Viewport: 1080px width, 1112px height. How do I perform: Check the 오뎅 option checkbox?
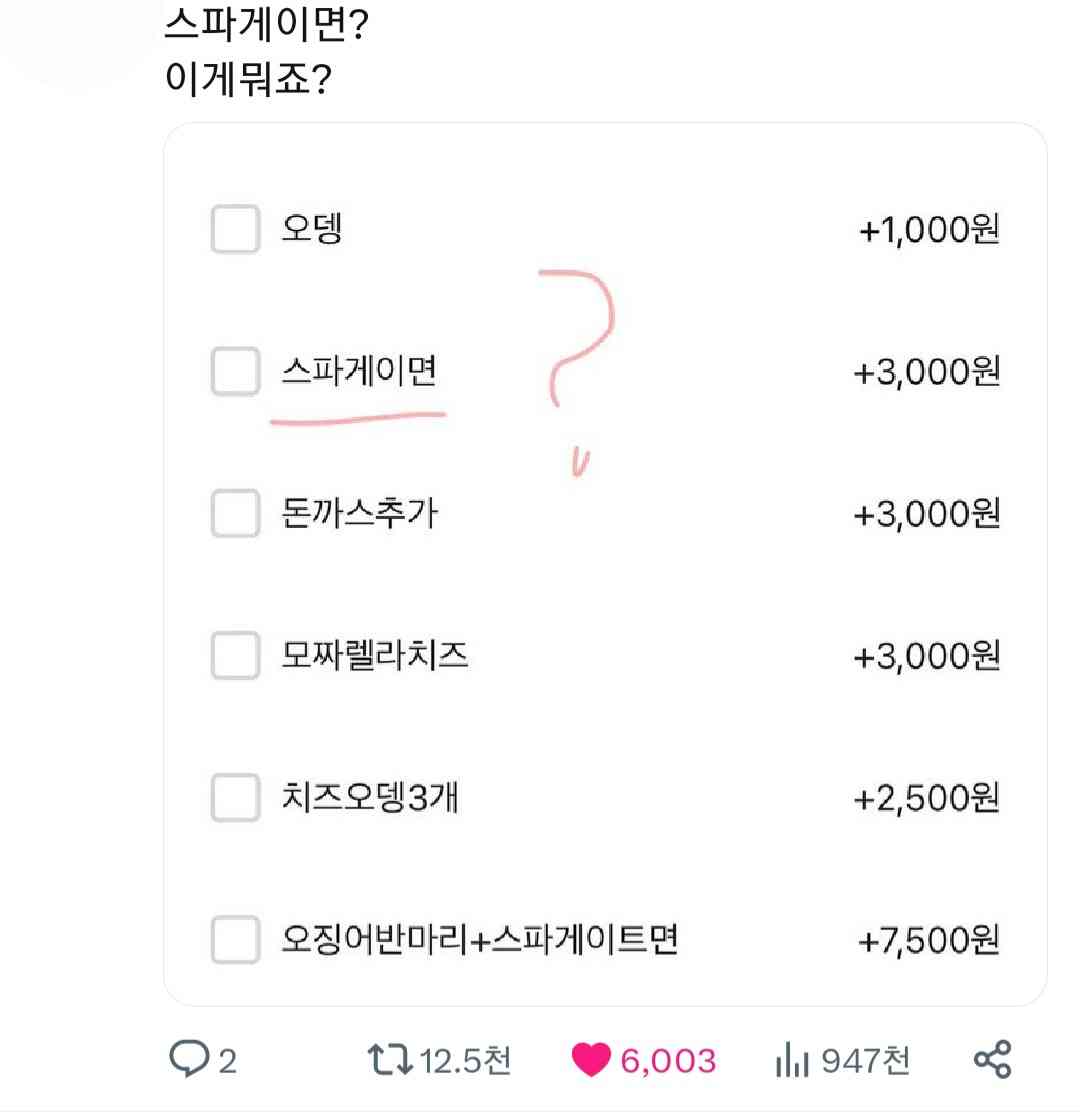pos(235,229)
